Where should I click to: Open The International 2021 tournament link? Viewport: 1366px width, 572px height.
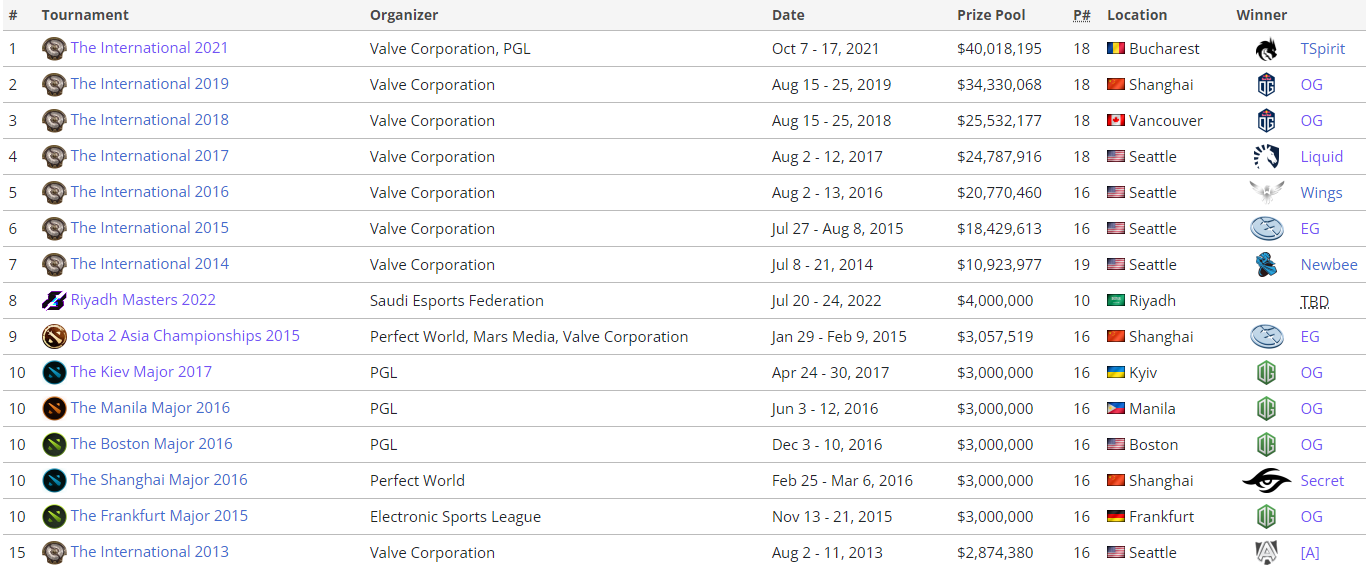149,48
